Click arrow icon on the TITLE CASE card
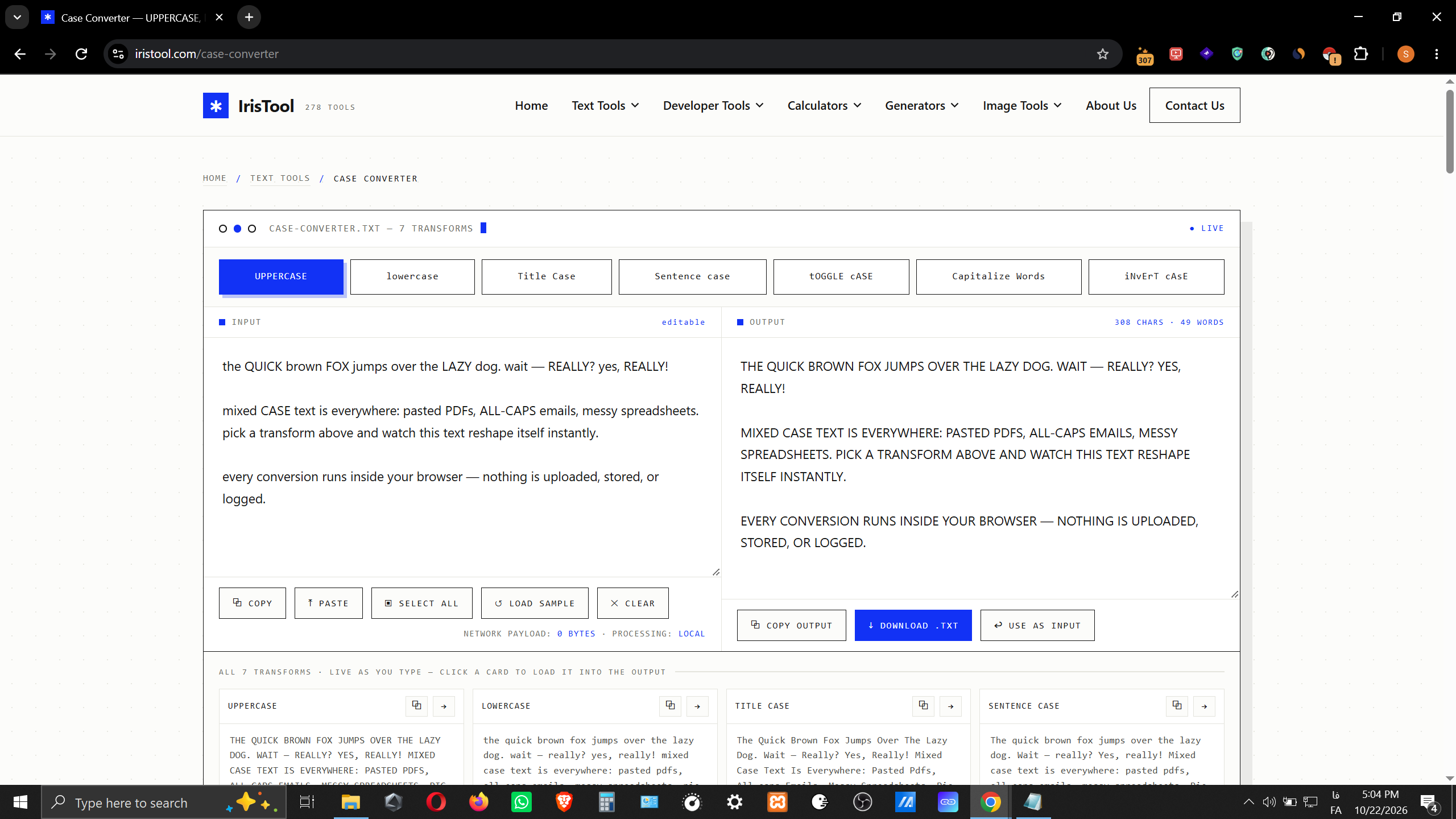This screenshot has height=819, width=1456. tap(950, 706)
